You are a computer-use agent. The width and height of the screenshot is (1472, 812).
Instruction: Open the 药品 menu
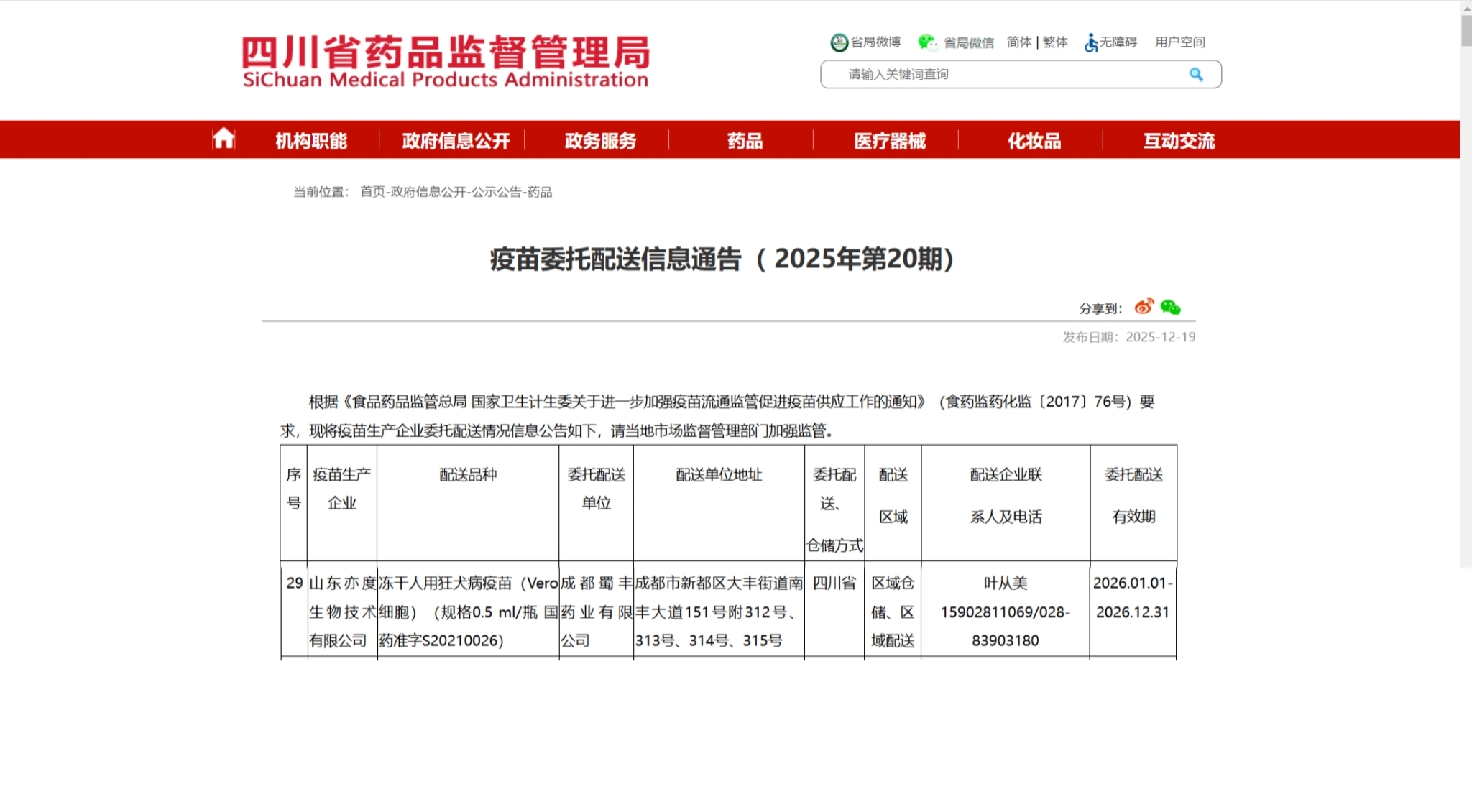745,141
